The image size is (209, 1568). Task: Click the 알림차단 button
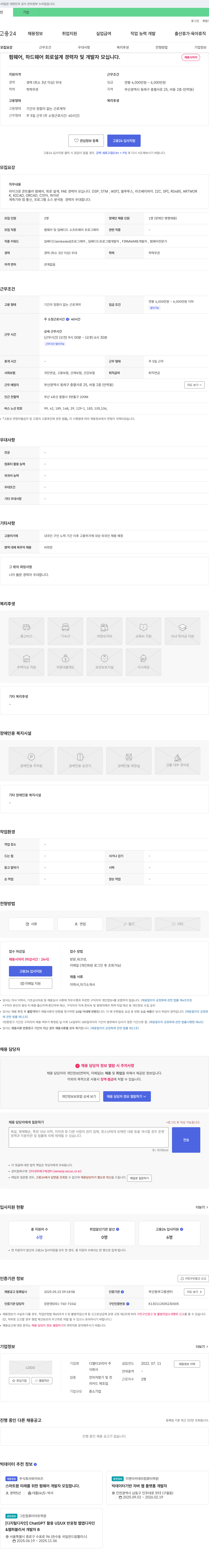point(42,1380)
